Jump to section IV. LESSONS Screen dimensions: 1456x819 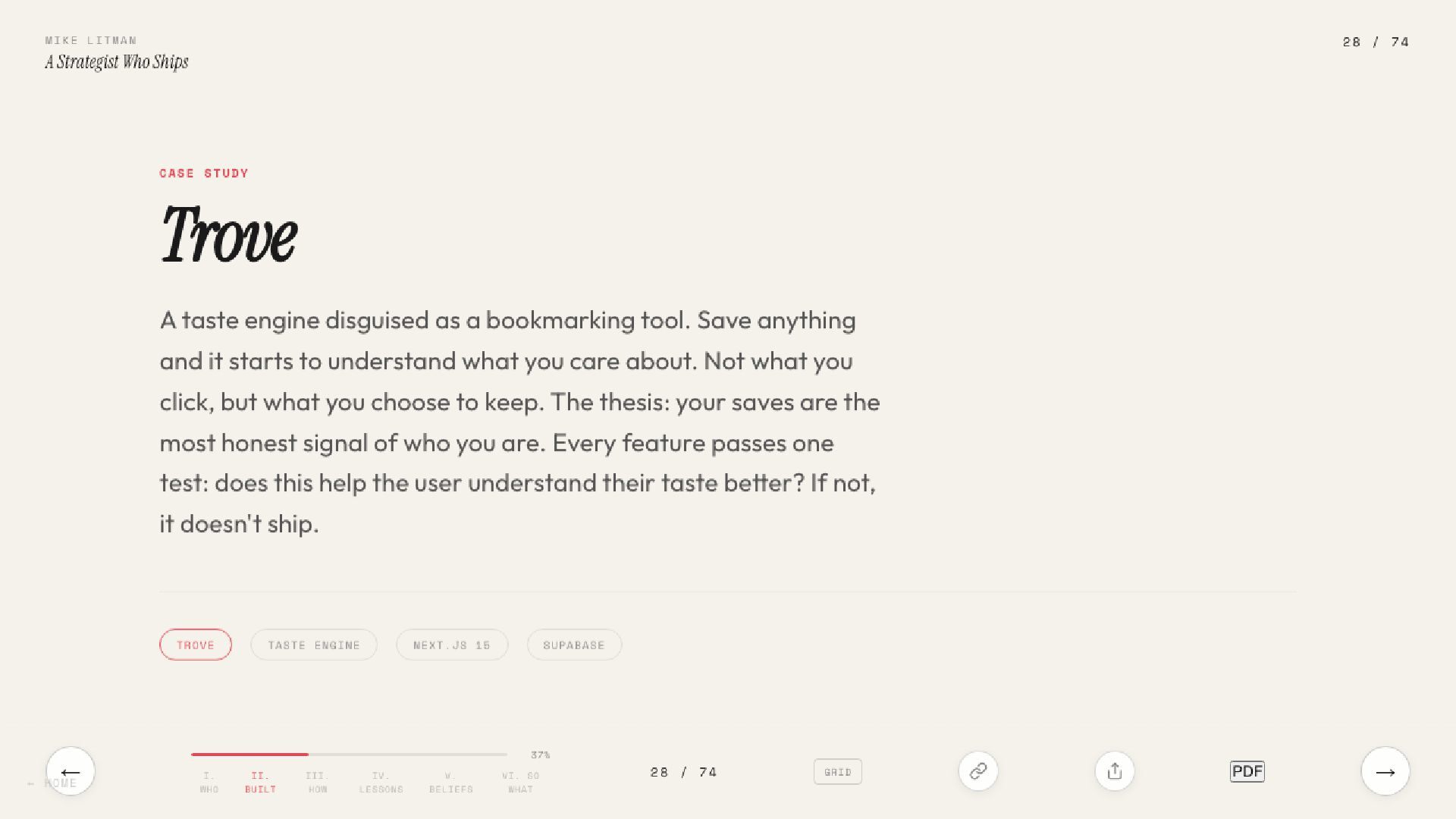(381, 783)
